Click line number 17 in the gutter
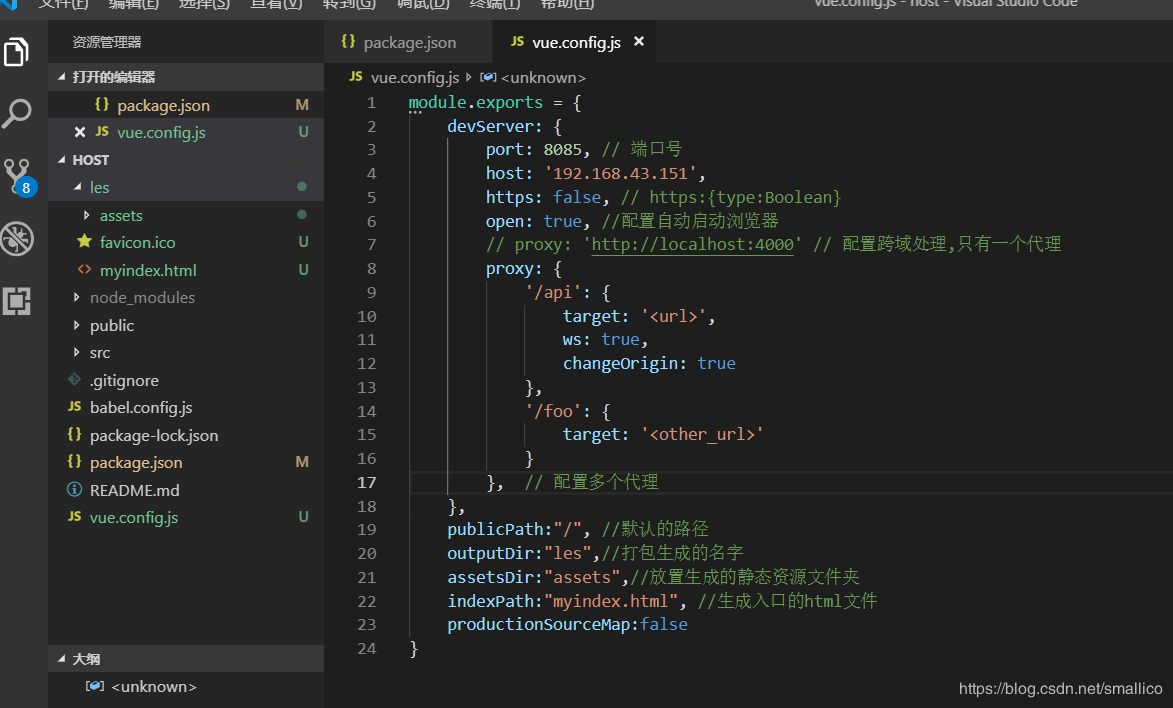Image resolution: width=1173 pixels, height=708 pixels. point(367,483)
